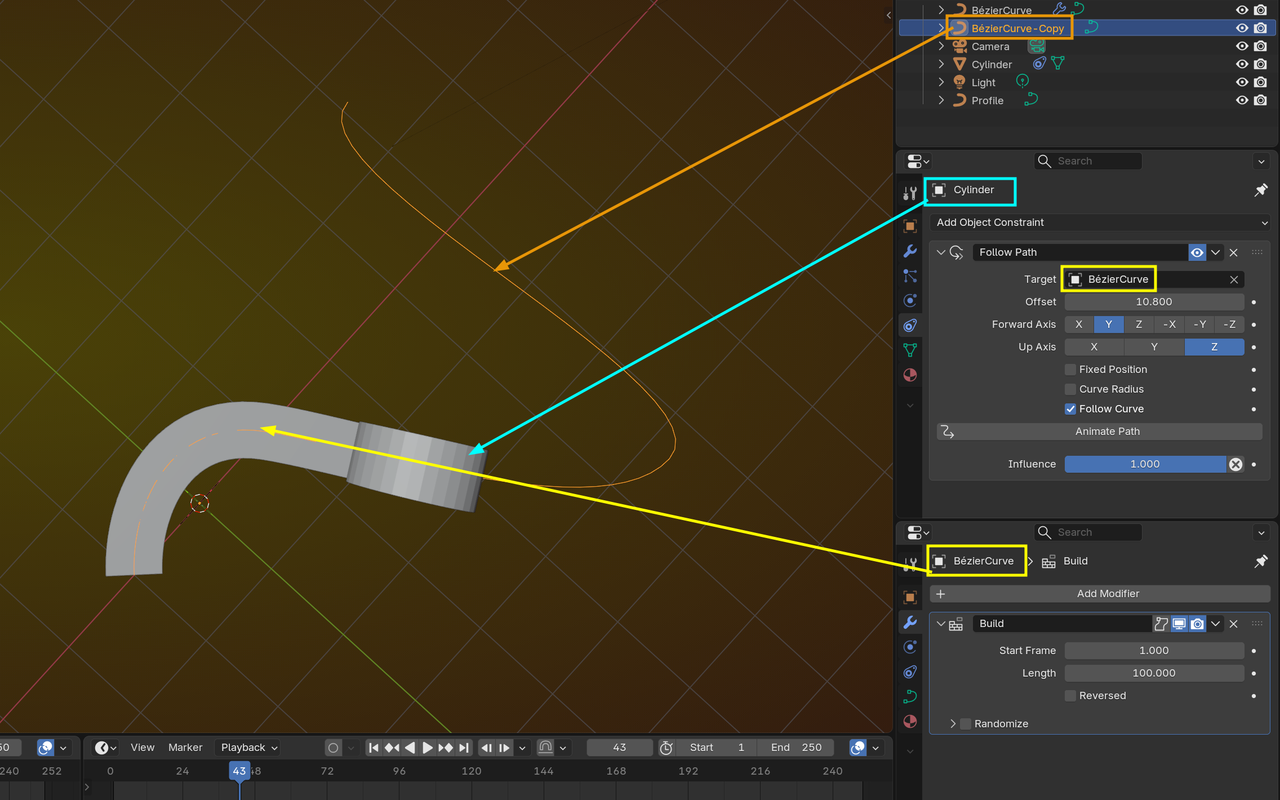
Task: Enable the Fixed Position checkbox
Action: pyautogui.click(x=1071, y=369)
